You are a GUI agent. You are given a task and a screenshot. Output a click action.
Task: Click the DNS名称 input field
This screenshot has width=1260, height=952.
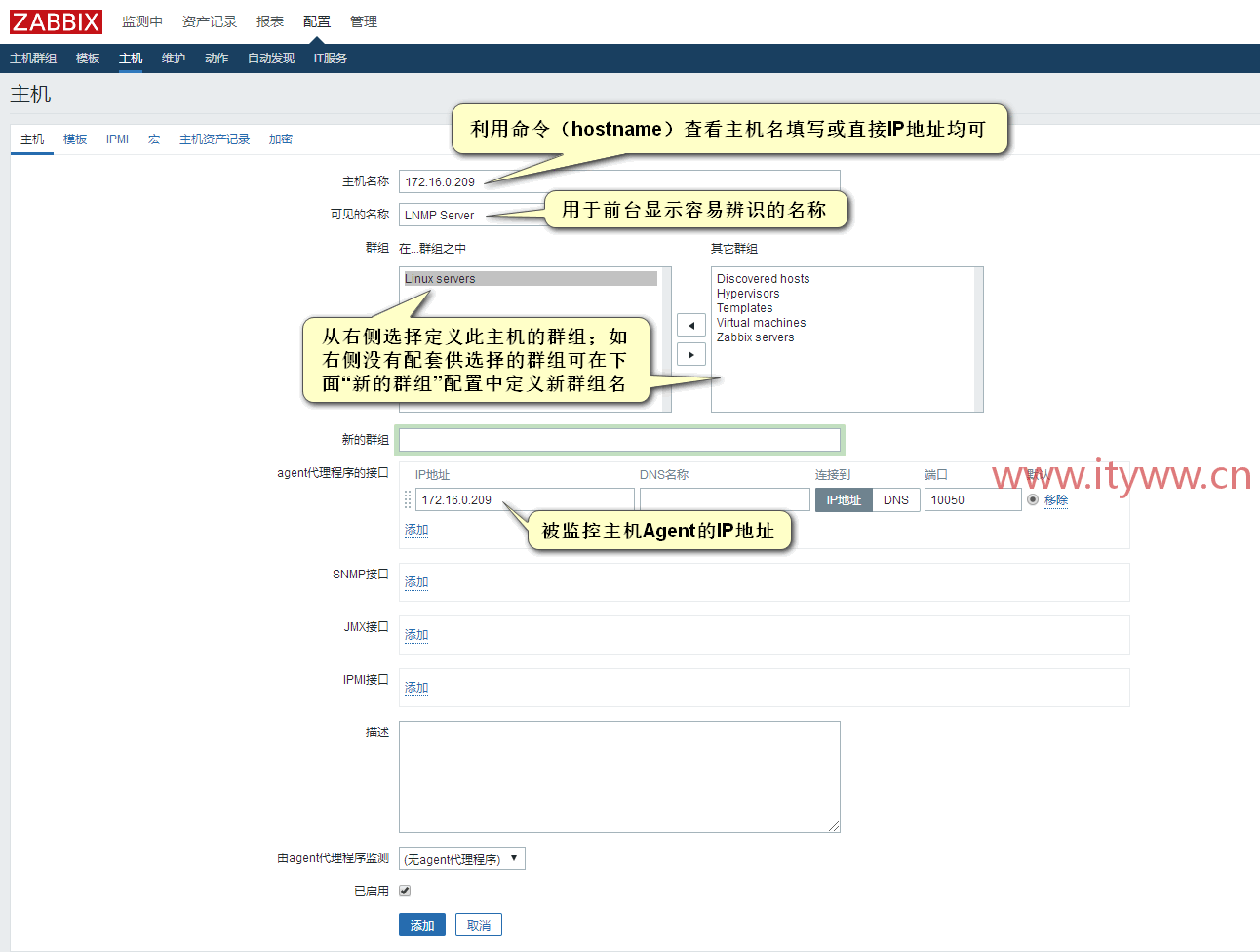pos(725,499)
